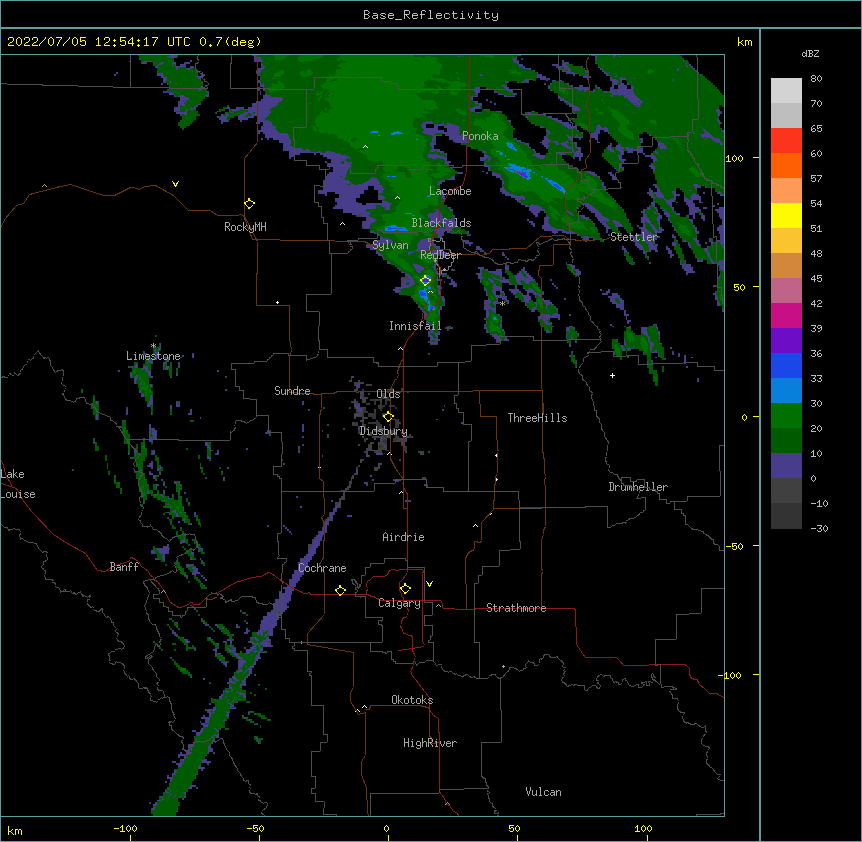This screenshot has height=842, width=862.
Task: Click the yellow diamond marker near RockyMH
Action: (250, 204)
